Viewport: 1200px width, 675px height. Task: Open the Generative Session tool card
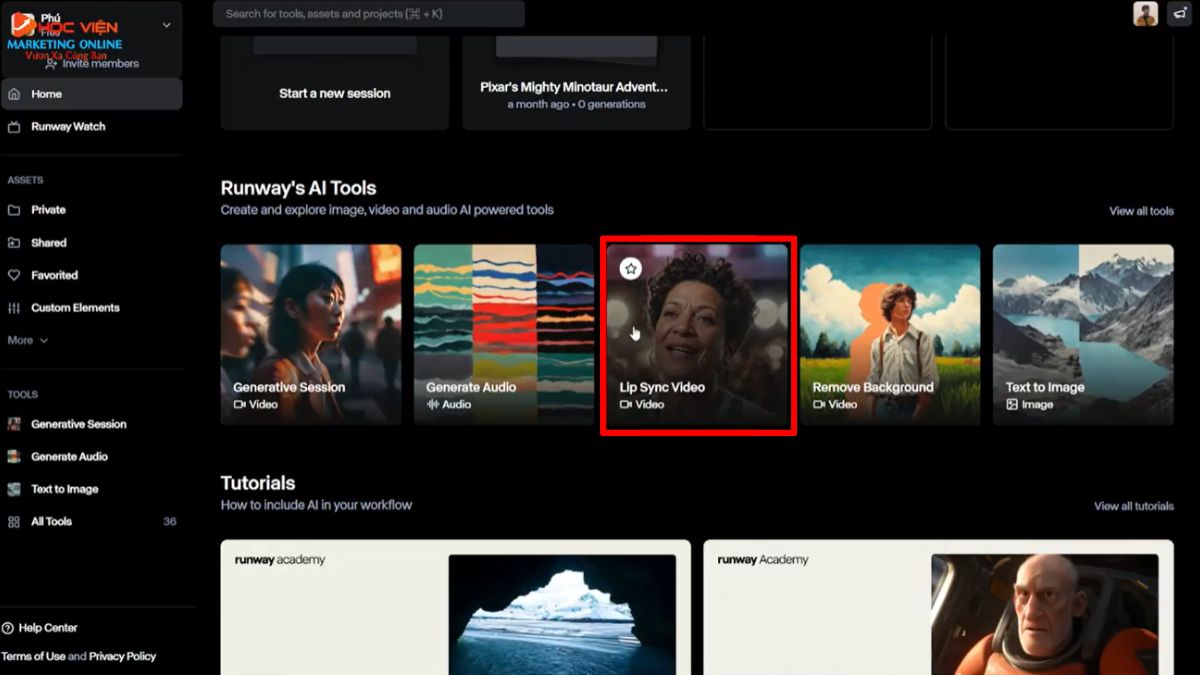pyautogui.click(x=311, y=335)
